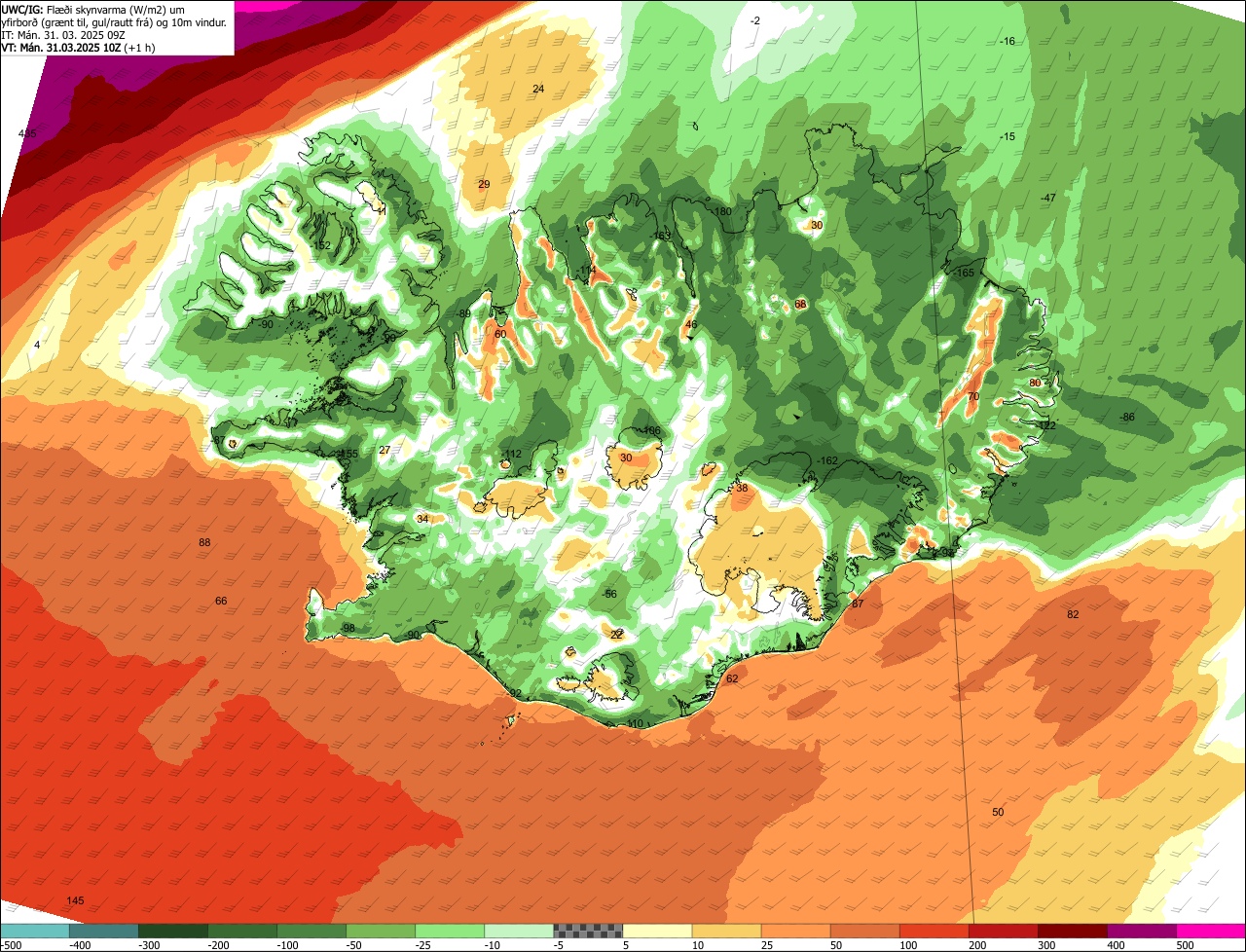Viewport: 1246px width, 952px height.
Task: Click the map value '27'
Action: pyautogui.click(x=385, y=450)
